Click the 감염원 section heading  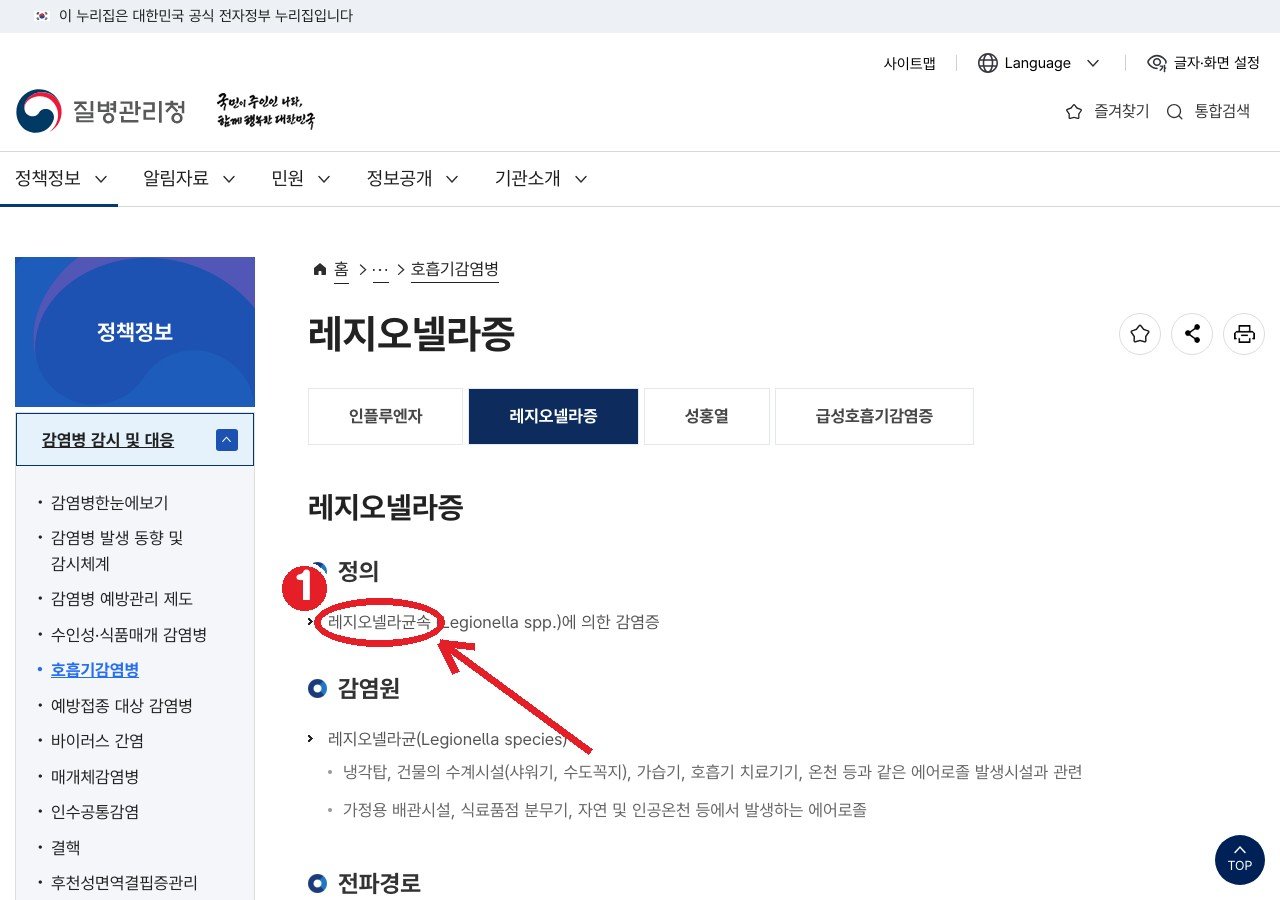[x=369, y=688]
